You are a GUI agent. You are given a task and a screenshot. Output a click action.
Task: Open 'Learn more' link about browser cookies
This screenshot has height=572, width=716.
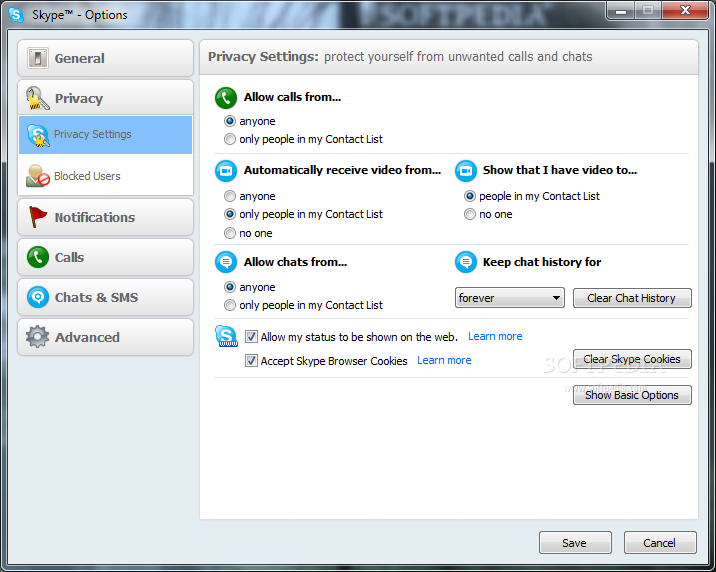coord(444,360)
